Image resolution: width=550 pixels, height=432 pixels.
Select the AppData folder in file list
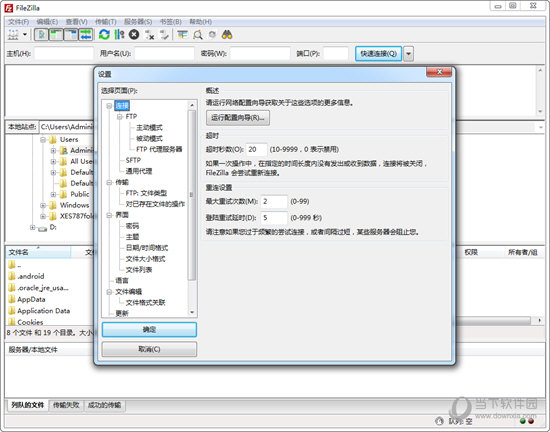(x=31, y=299)
